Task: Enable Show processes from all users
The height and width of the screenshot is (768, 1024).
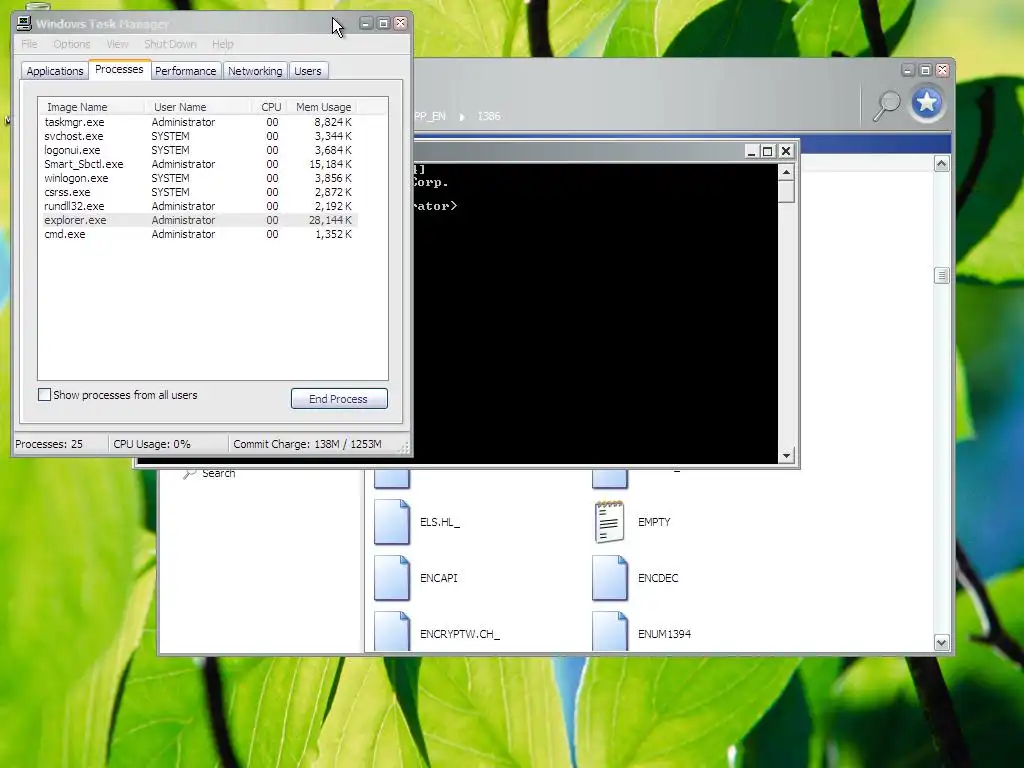Action: (x=44, y=394)
